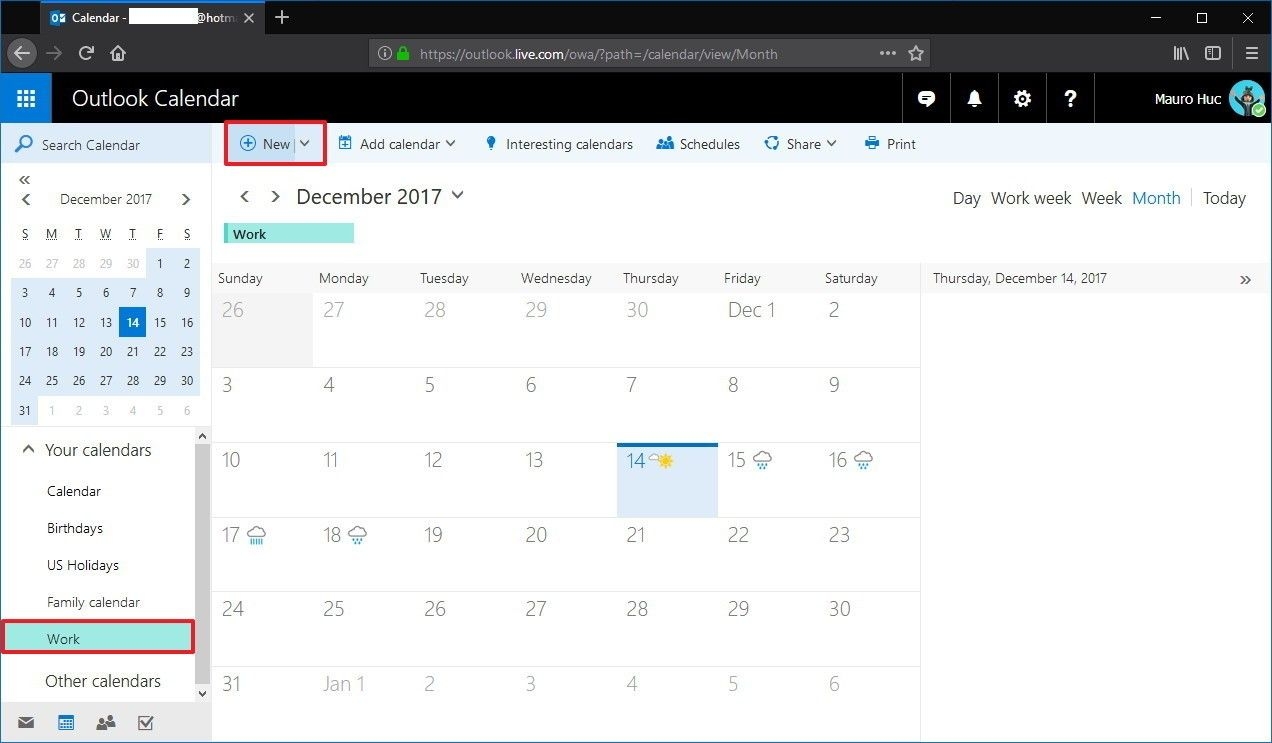This screenshot has width=1272, height=743.
Task: Open Firefox library icon
Action: click(1182, 53)
